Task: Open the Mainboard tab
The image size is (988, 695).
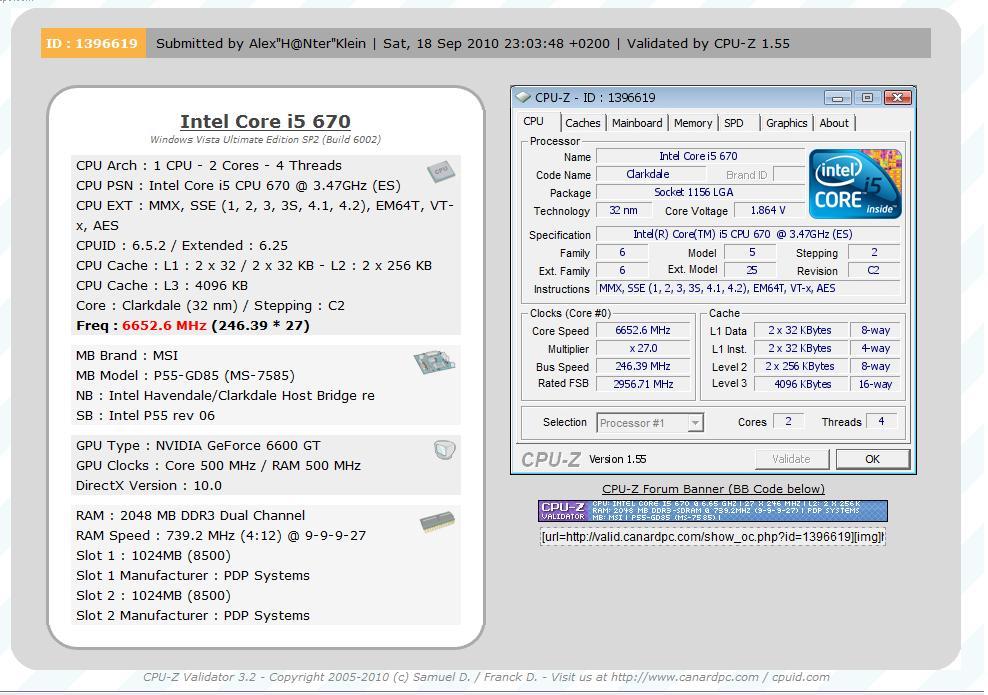Action: click(x=637, y=123)
